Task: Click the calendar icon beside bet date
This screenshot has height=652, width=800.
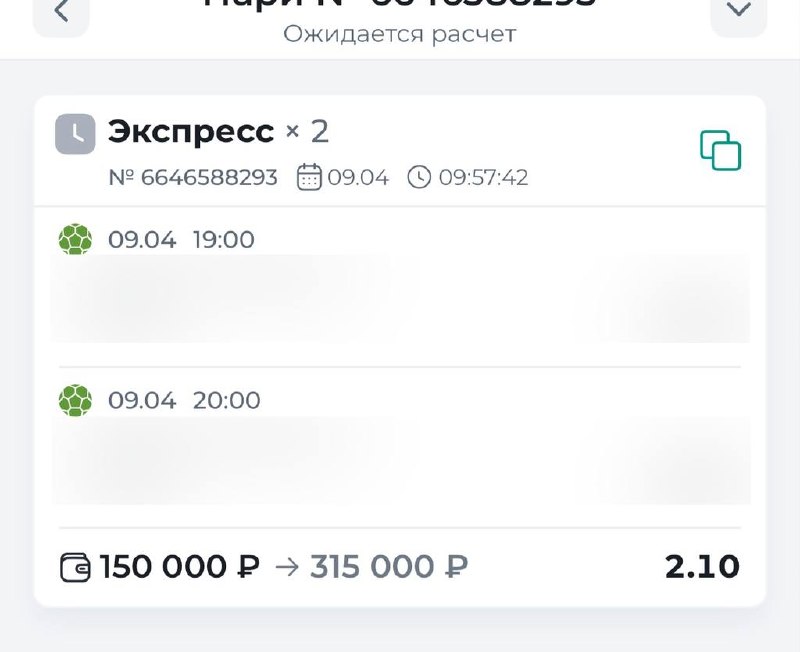Action: 310,178
